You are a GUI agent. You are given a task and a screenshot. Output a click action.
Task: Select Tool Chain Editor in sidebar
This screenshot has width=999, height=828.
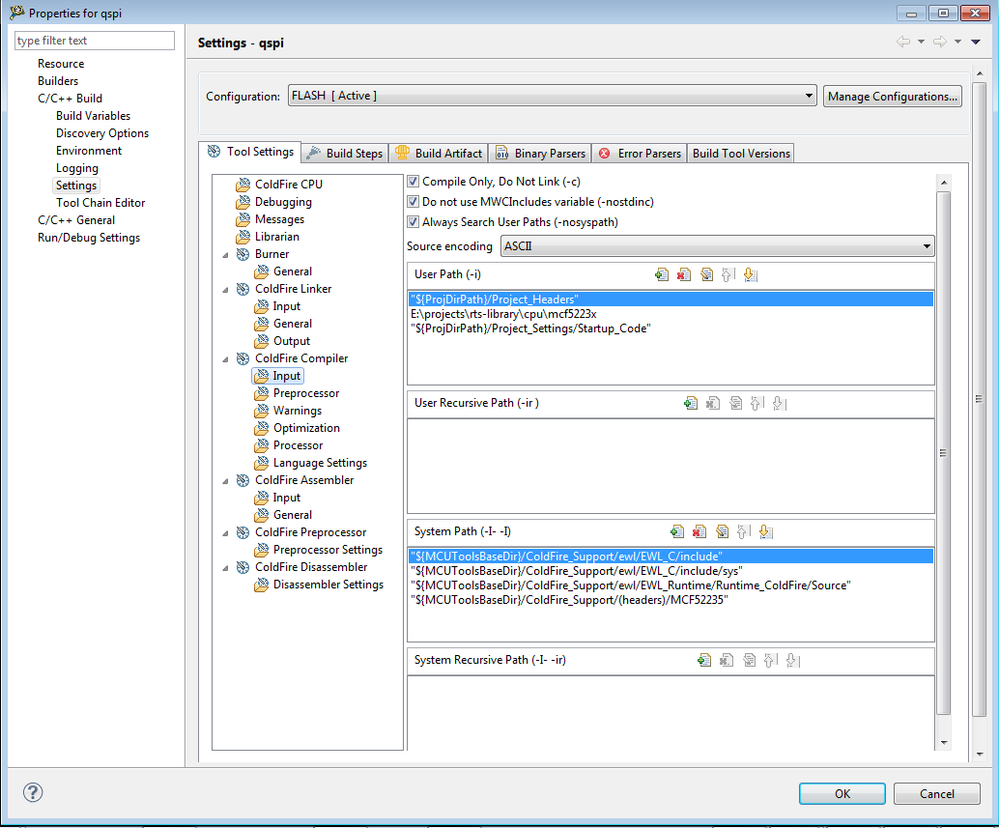[100, 203]
